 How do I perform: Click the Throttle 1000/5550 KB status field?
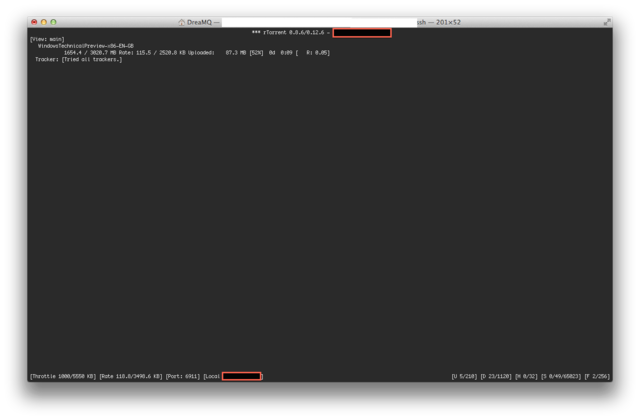point(63,376)
